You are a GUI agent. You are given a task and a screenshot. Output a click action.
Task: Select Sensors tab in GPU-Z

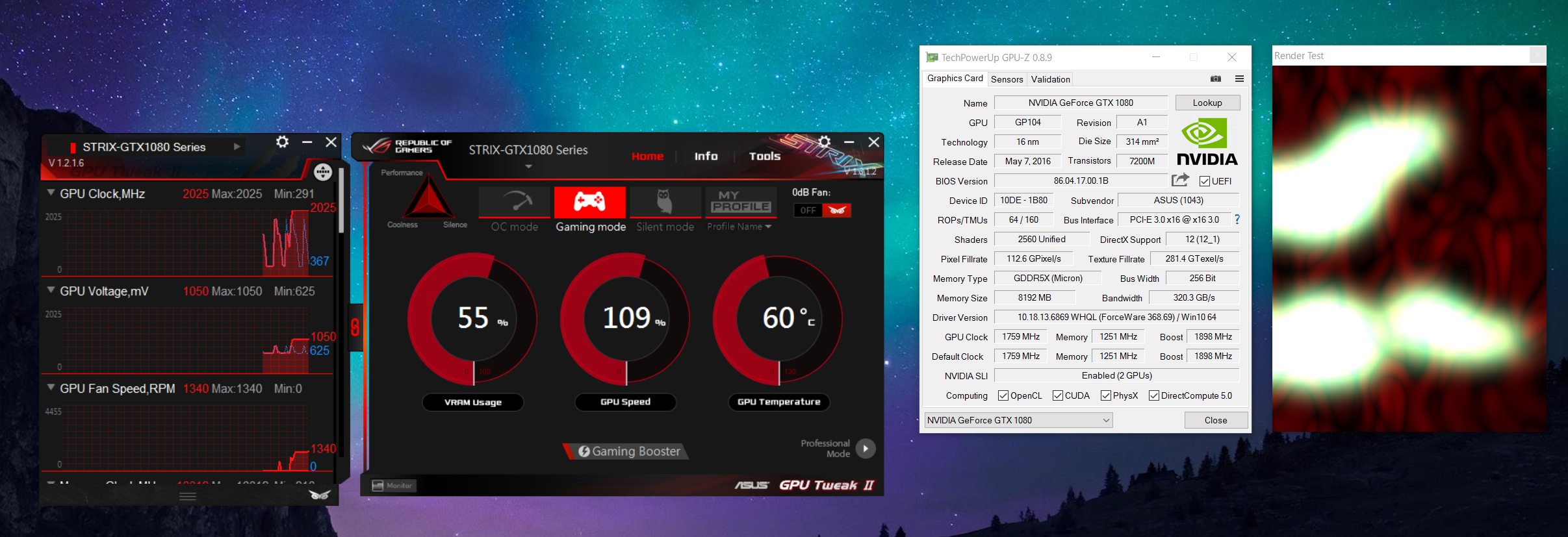pos(1007,79)
